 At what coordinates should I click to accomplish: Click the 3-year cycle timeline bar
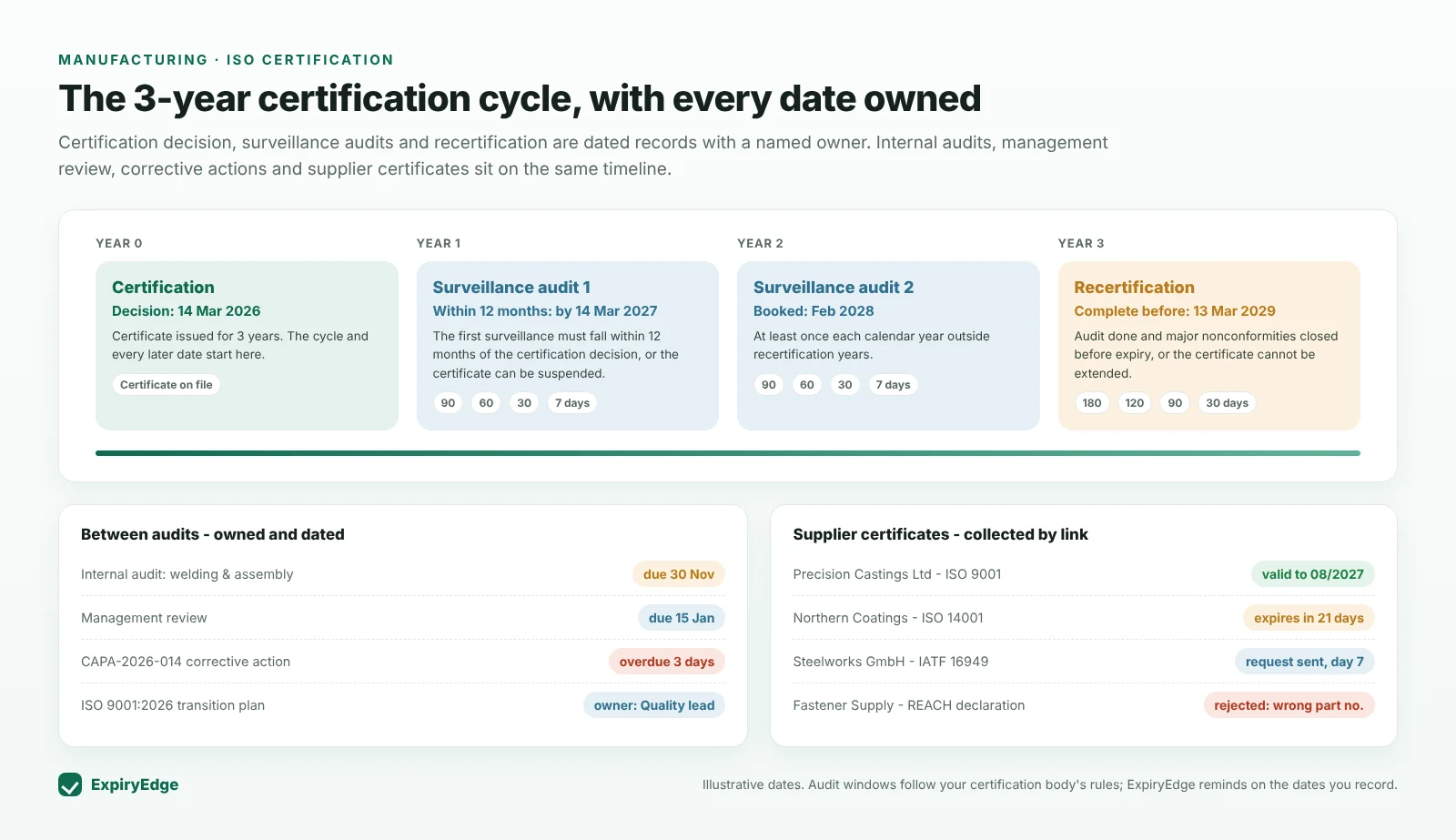click(x=728, y=453)
